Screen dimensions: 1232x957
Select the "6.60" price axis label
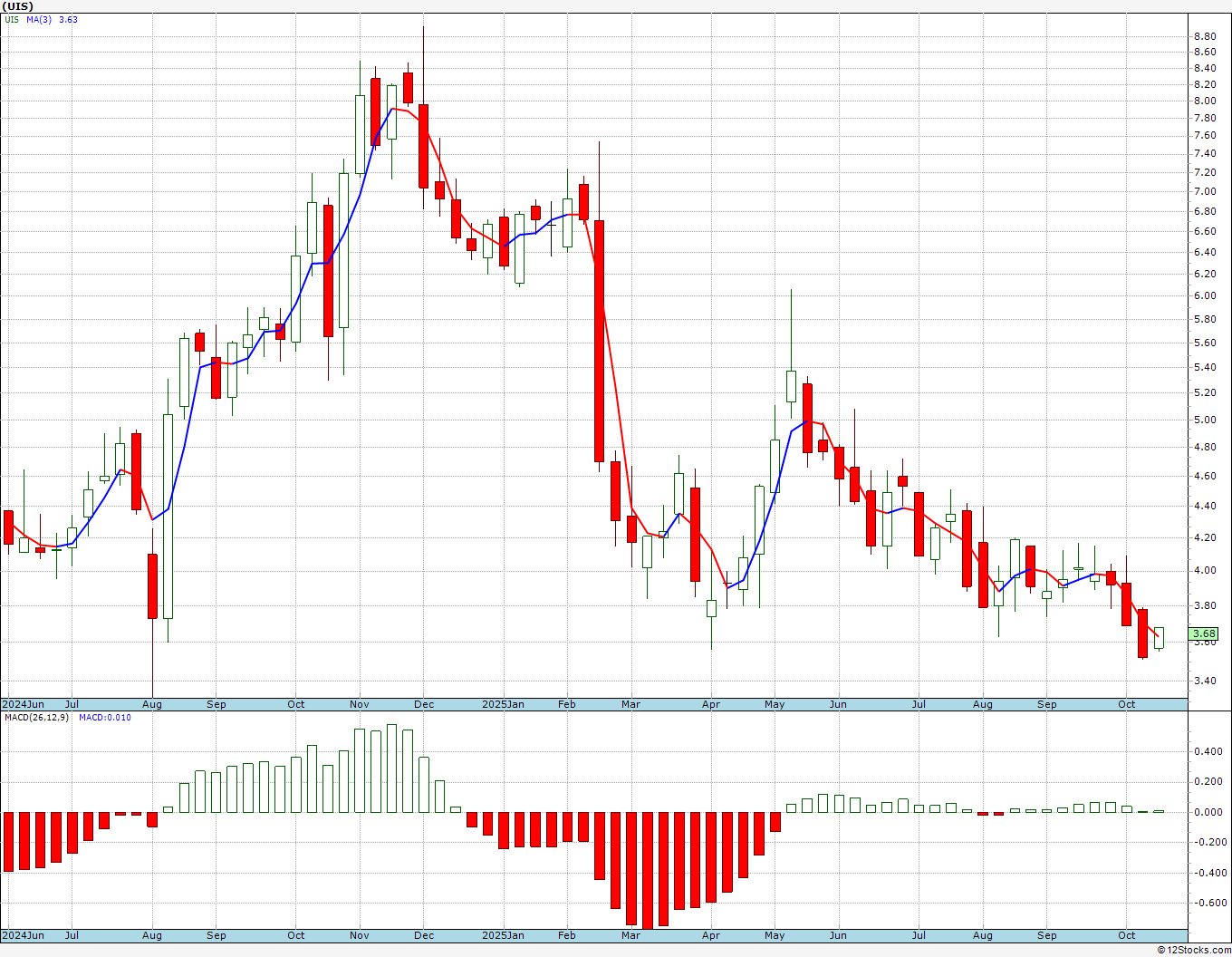[1205, 231]
